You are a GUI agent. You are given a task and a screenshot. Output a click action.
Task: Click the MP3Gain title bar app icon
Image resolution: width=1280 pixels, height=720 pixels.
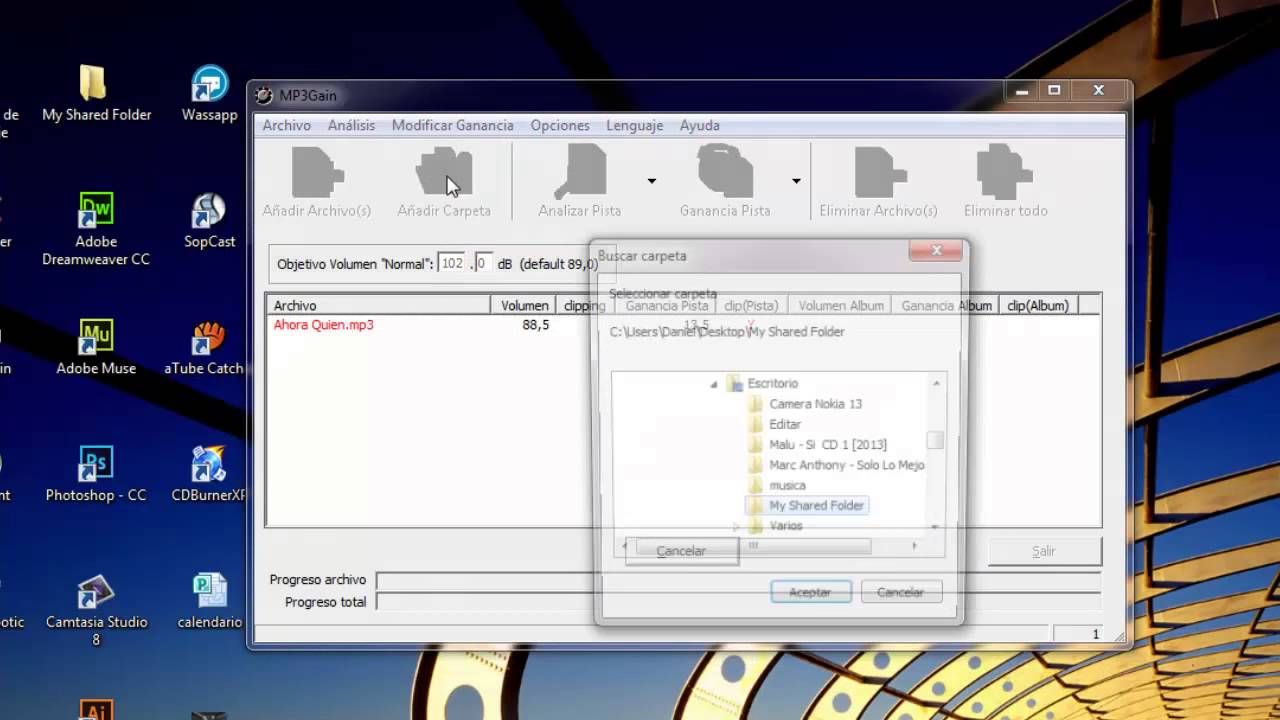coord(264,95)
